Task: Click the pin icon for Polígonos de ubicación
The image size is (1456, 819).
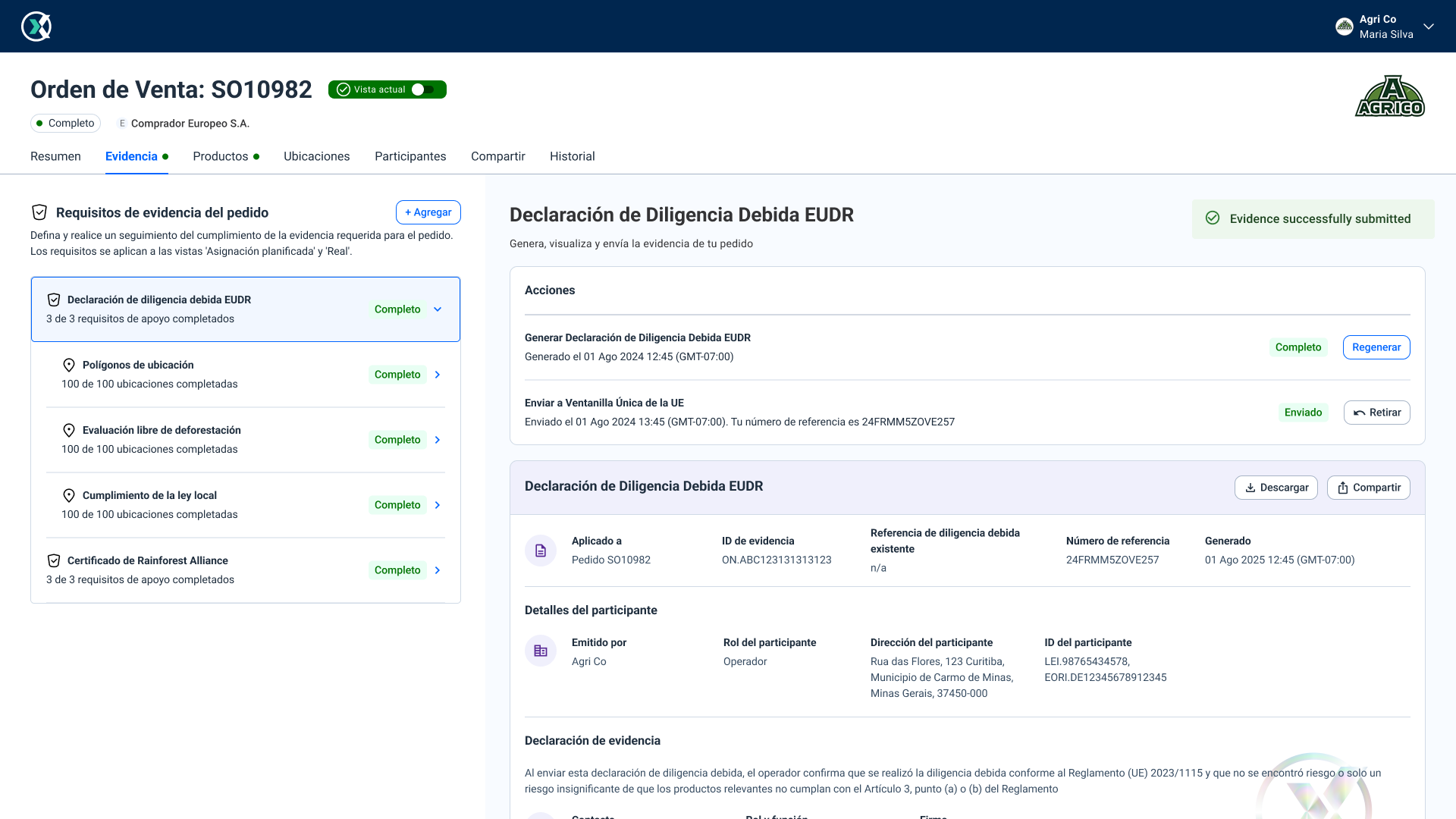Action: coord(69,365)
